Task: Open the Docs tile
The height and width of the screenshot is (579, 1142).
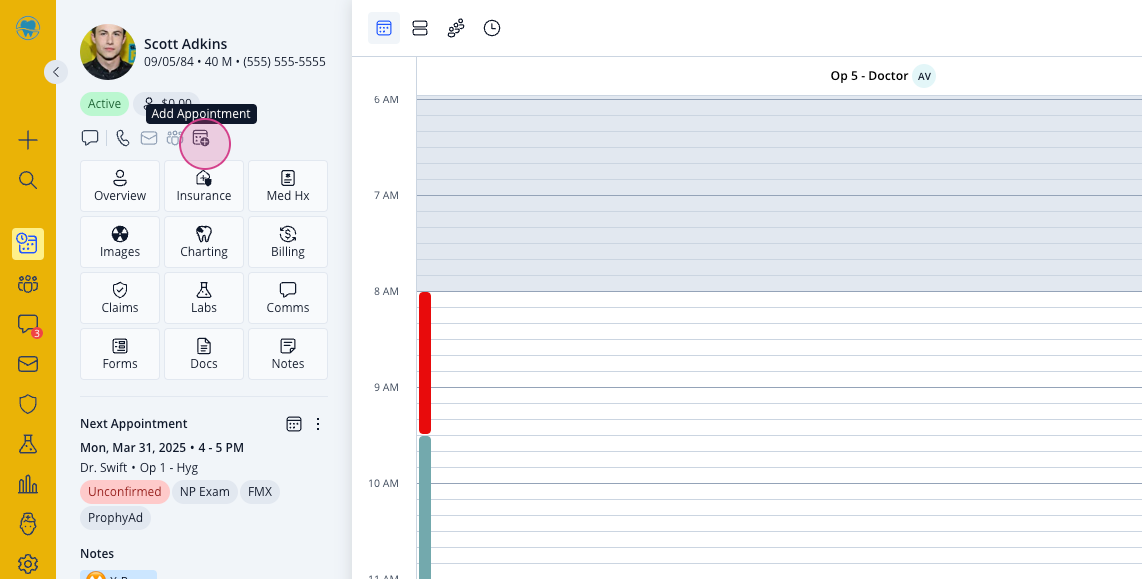Action: 204,355
